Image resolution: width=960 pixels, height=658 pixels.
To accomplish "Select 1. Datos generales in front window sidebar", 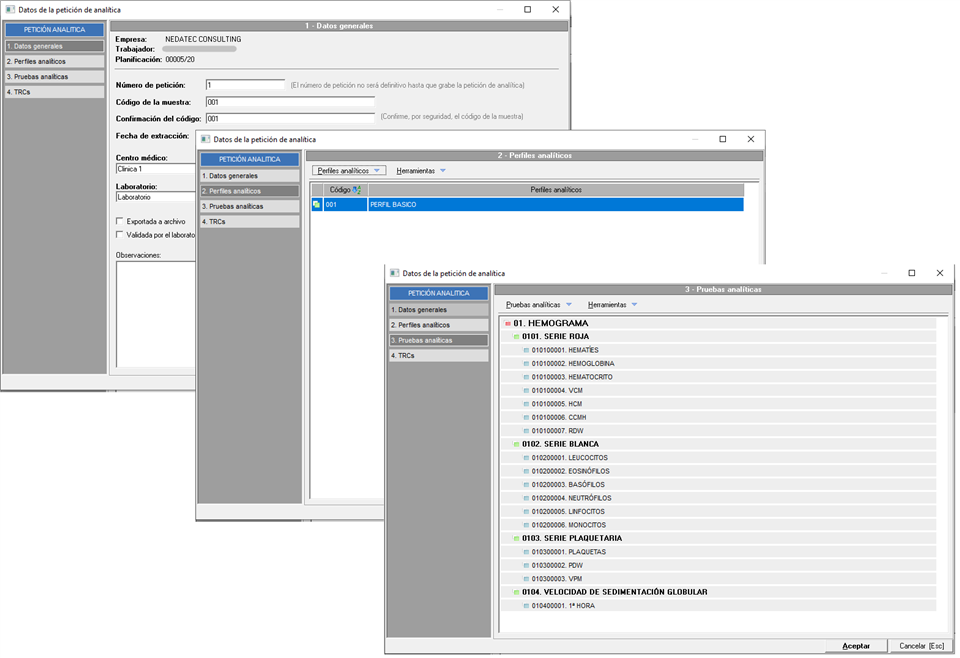I will 438,310.
